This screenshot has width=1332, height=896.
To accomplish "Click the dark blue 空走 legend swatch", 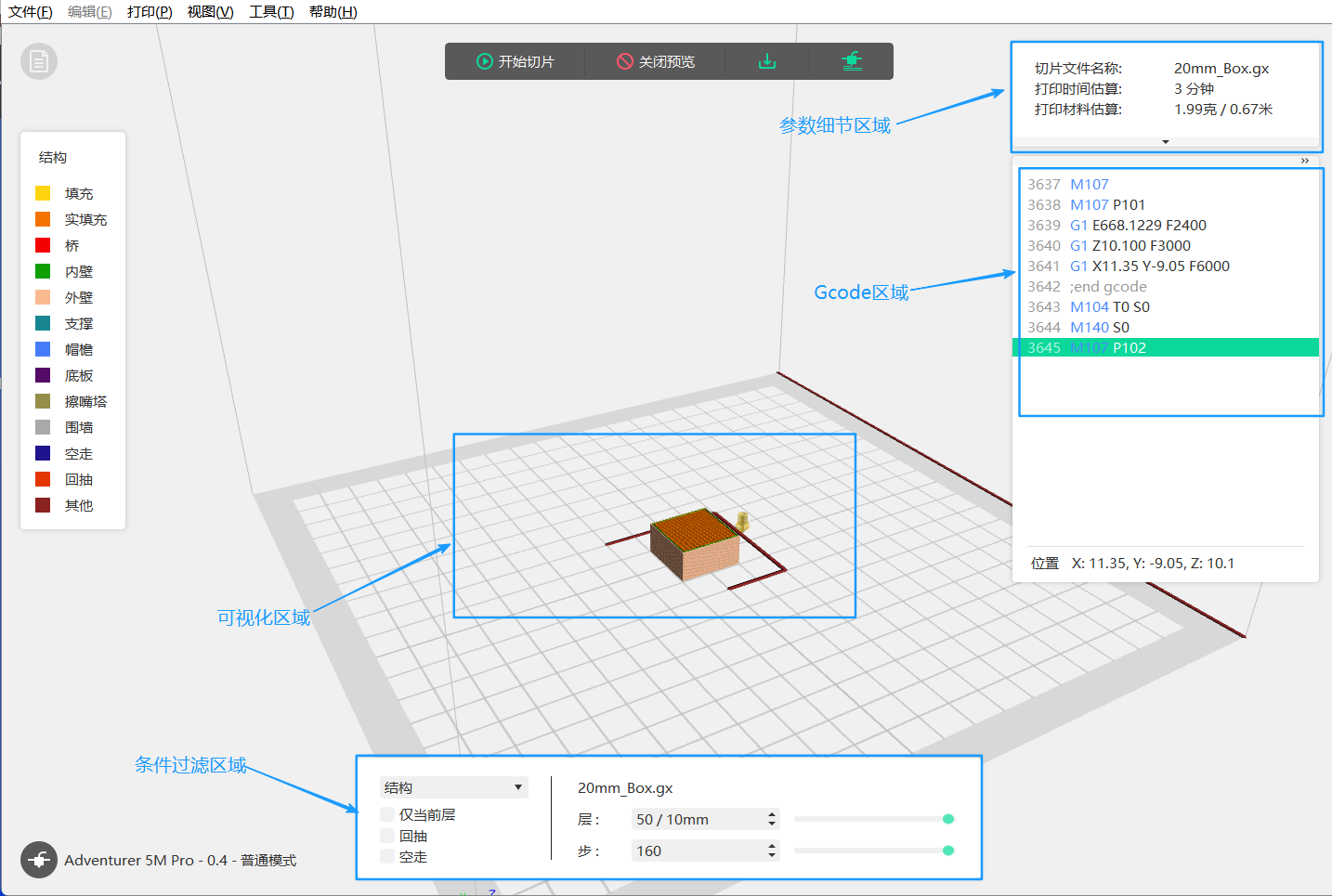I will tap(43, 453).
